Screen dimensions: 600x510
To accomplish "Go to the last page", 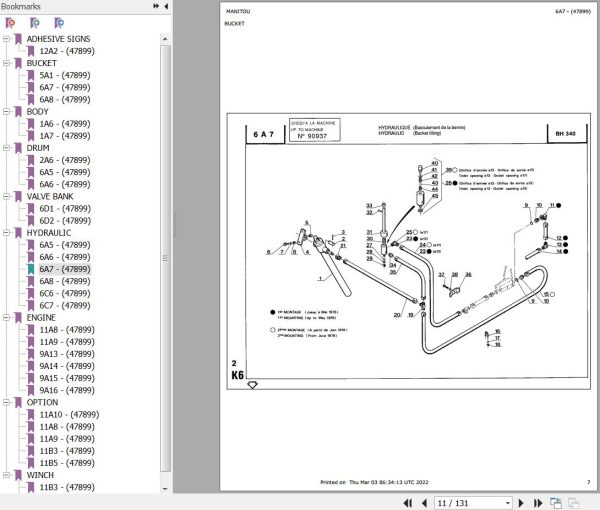I will pyautogui.click(x=538, y=503).
